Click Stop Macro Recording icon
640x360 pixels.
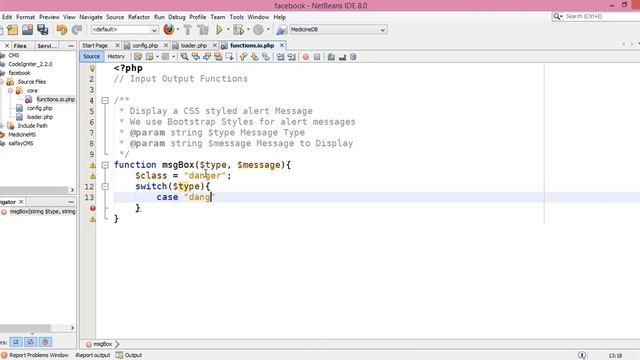coord(317,57)
